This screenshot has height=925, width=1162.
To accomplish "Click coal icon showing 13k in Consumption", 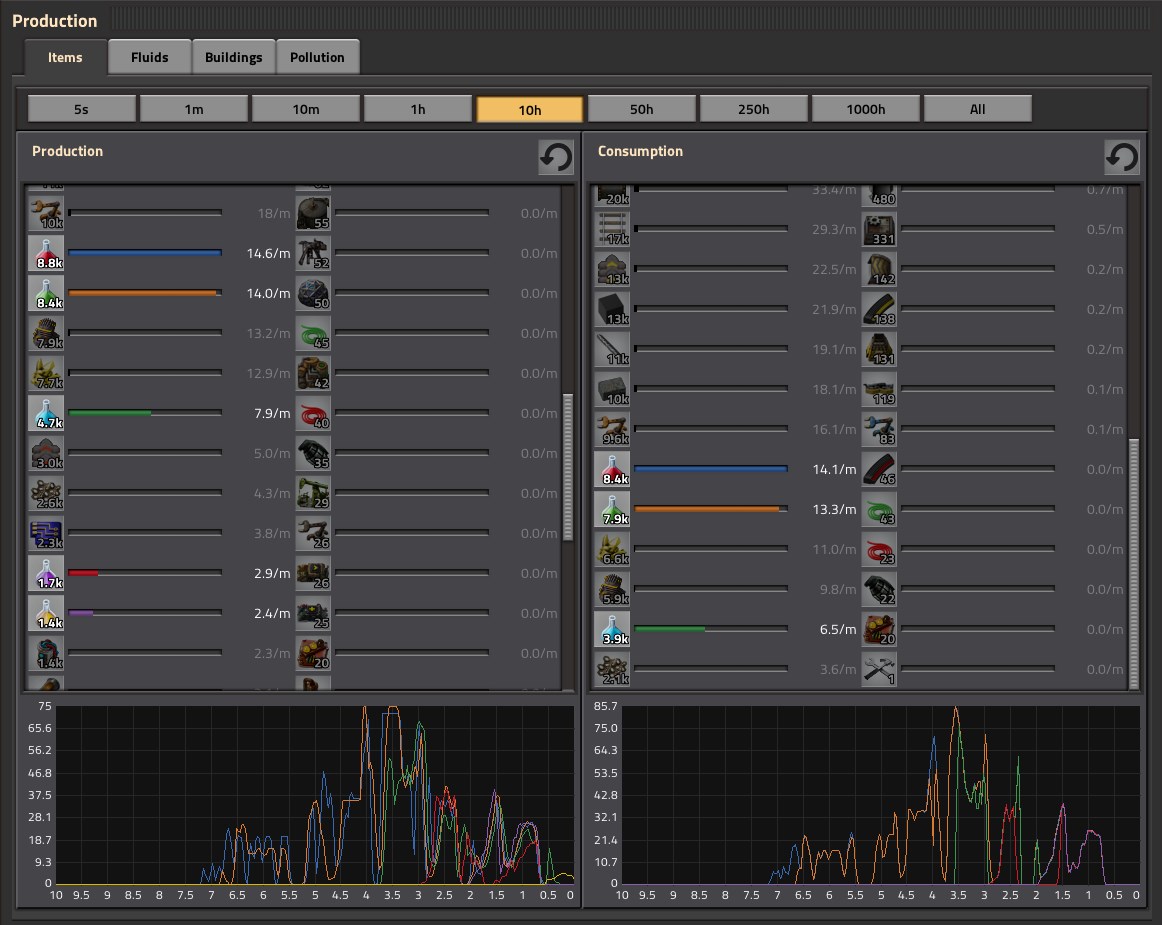I will click(x=612, y=310).
